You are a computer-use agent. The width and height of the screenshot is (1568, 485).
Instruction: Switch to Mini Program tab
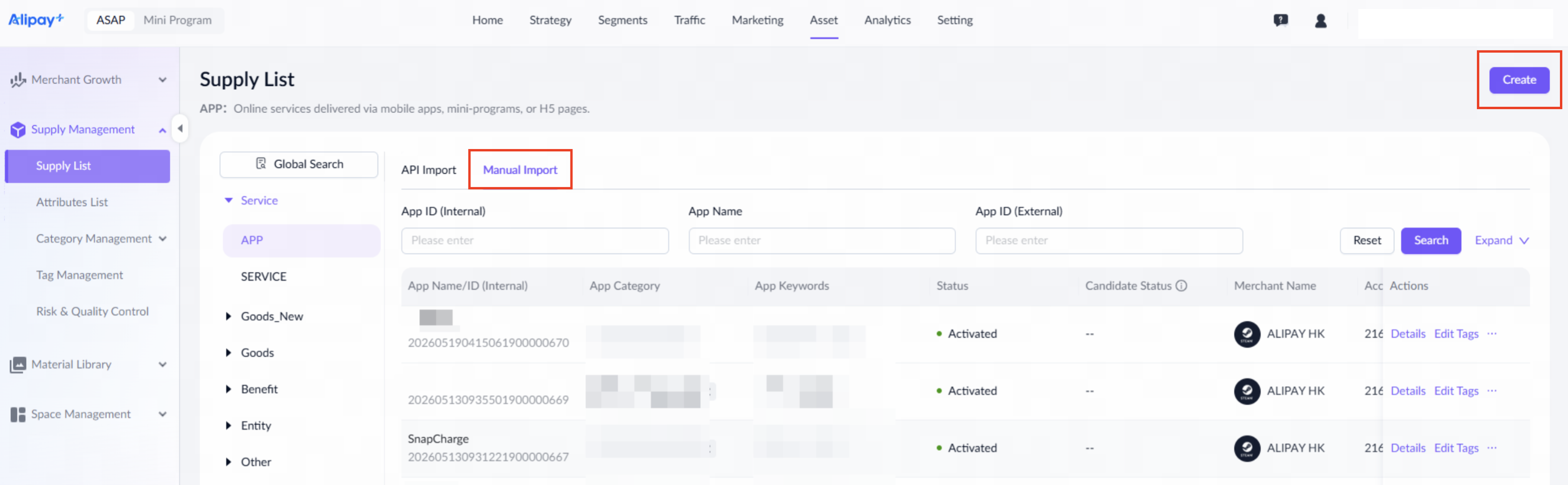(177, 20)
